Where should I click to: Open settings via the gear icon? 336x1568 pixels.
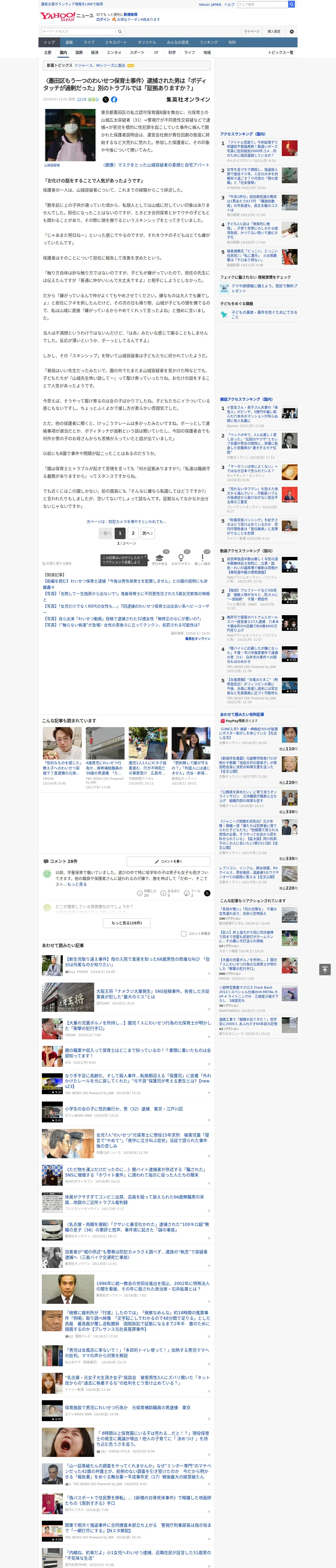click(292, 31)
